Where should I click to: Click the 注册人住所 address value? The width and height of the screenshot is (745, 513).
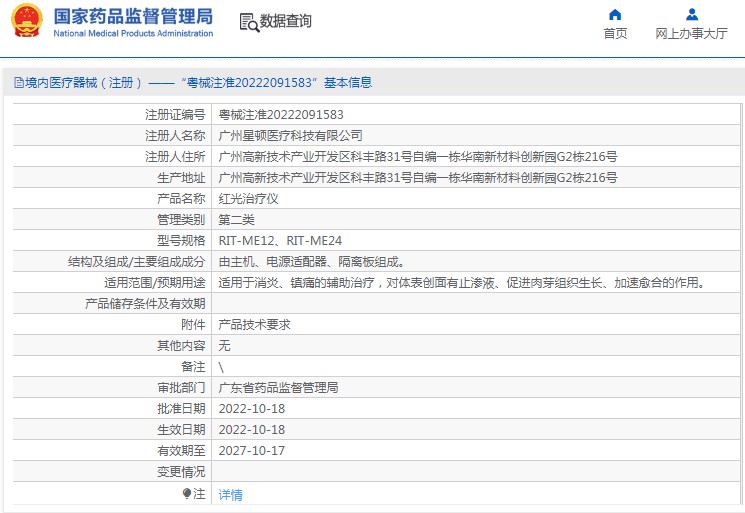point(418,157)
